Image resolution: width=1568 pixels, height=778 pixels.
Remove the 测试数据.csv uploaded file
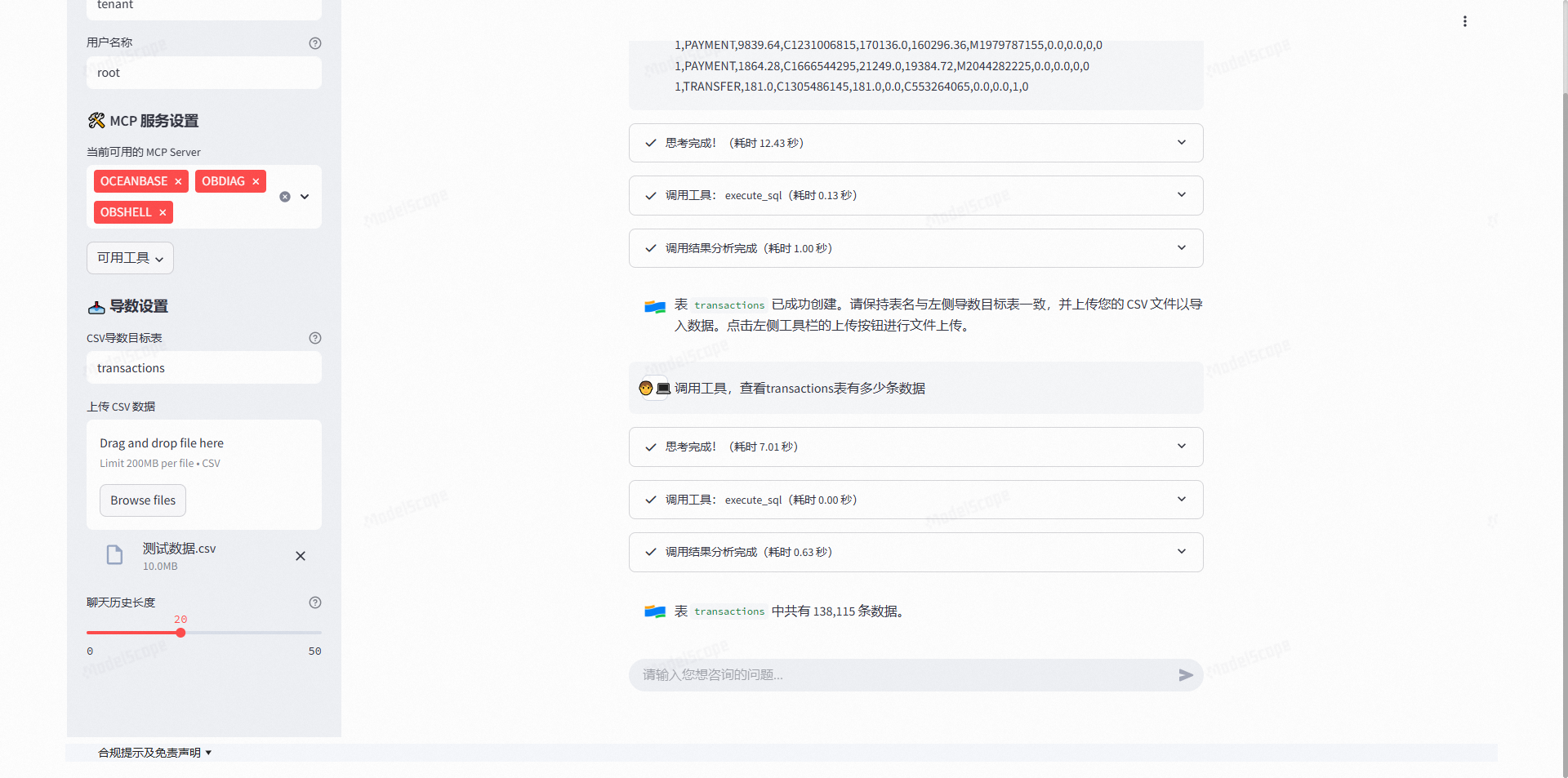(300, 556)
